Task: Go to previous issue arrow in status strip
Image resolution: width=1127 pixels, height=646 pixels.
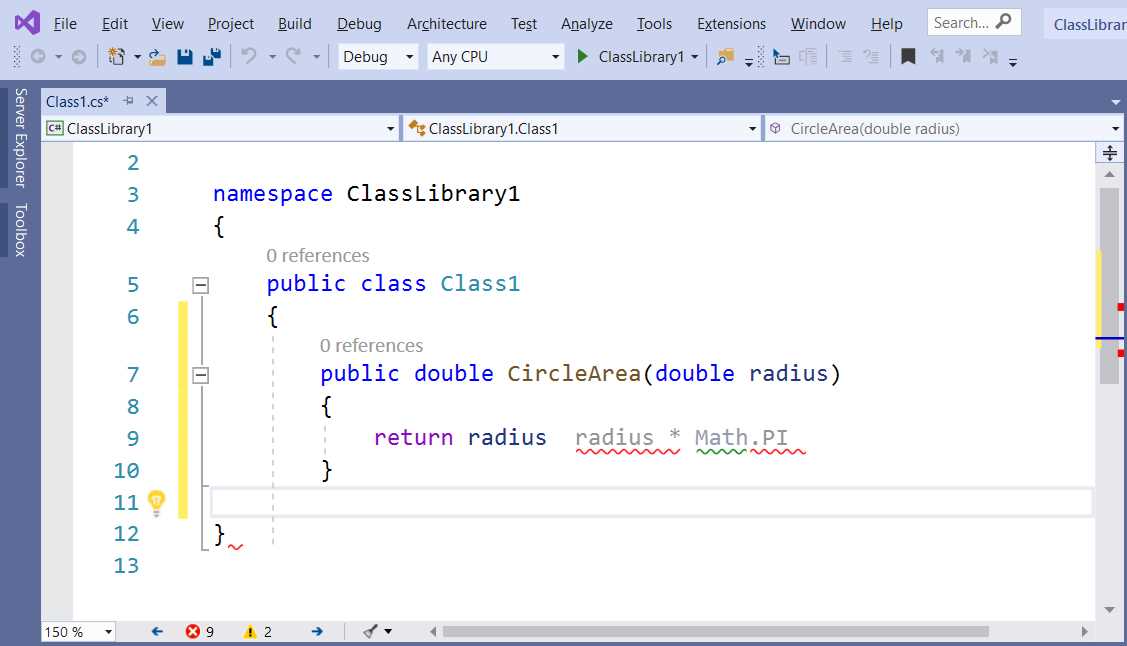Action: click(x=157, y=632)
